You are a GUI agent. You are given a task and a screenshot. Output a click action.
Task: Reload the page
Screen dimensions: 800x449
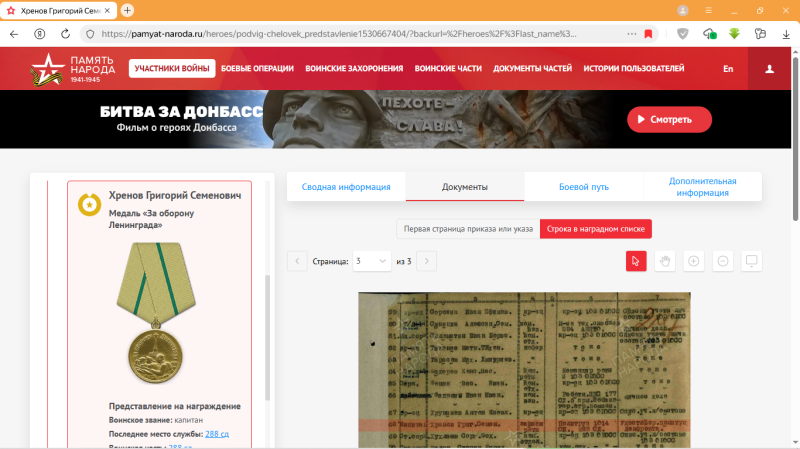[65, 34]
